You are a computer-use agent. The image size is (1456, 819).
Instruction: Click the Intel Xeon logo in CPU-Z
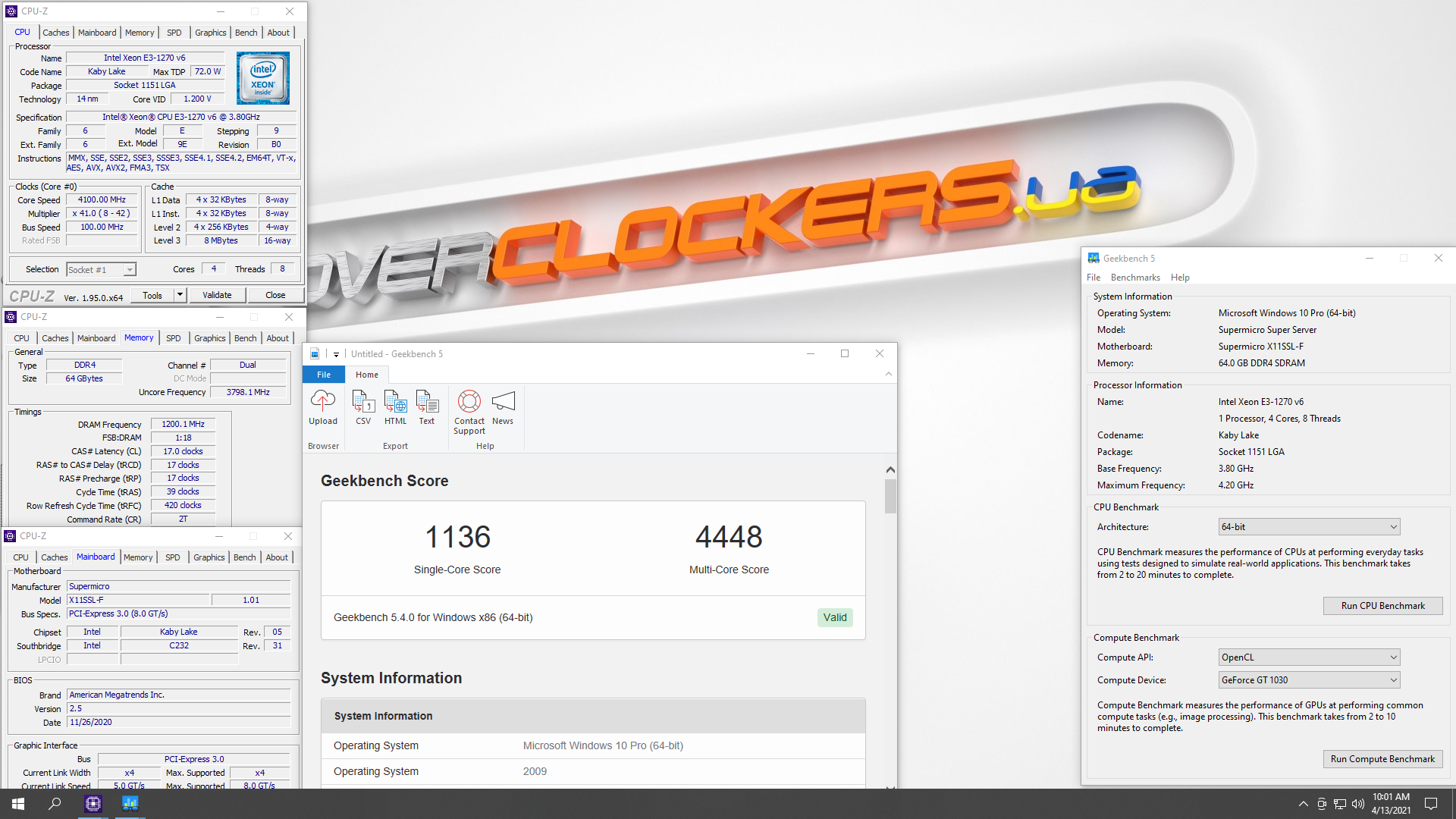coord(262,78)
